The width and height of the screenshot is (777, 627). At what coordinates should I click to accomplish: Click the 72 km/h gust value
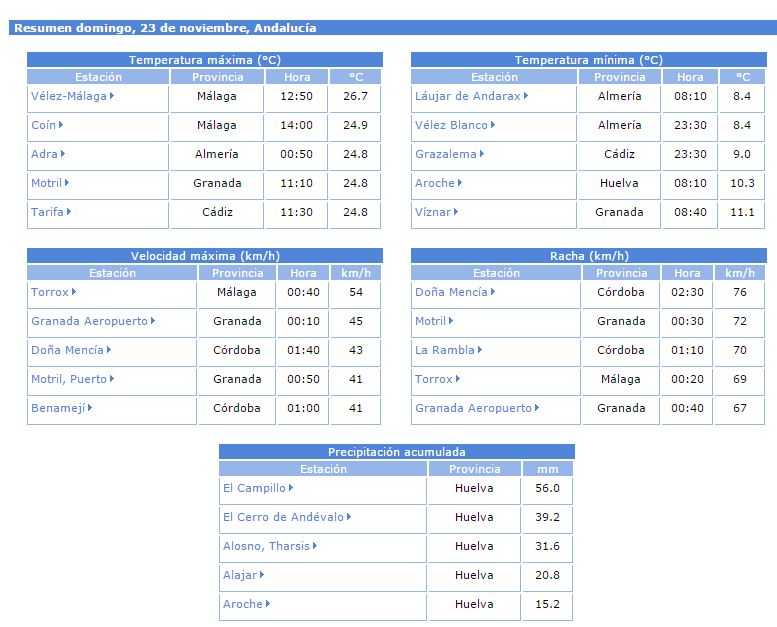coord(740,321)
